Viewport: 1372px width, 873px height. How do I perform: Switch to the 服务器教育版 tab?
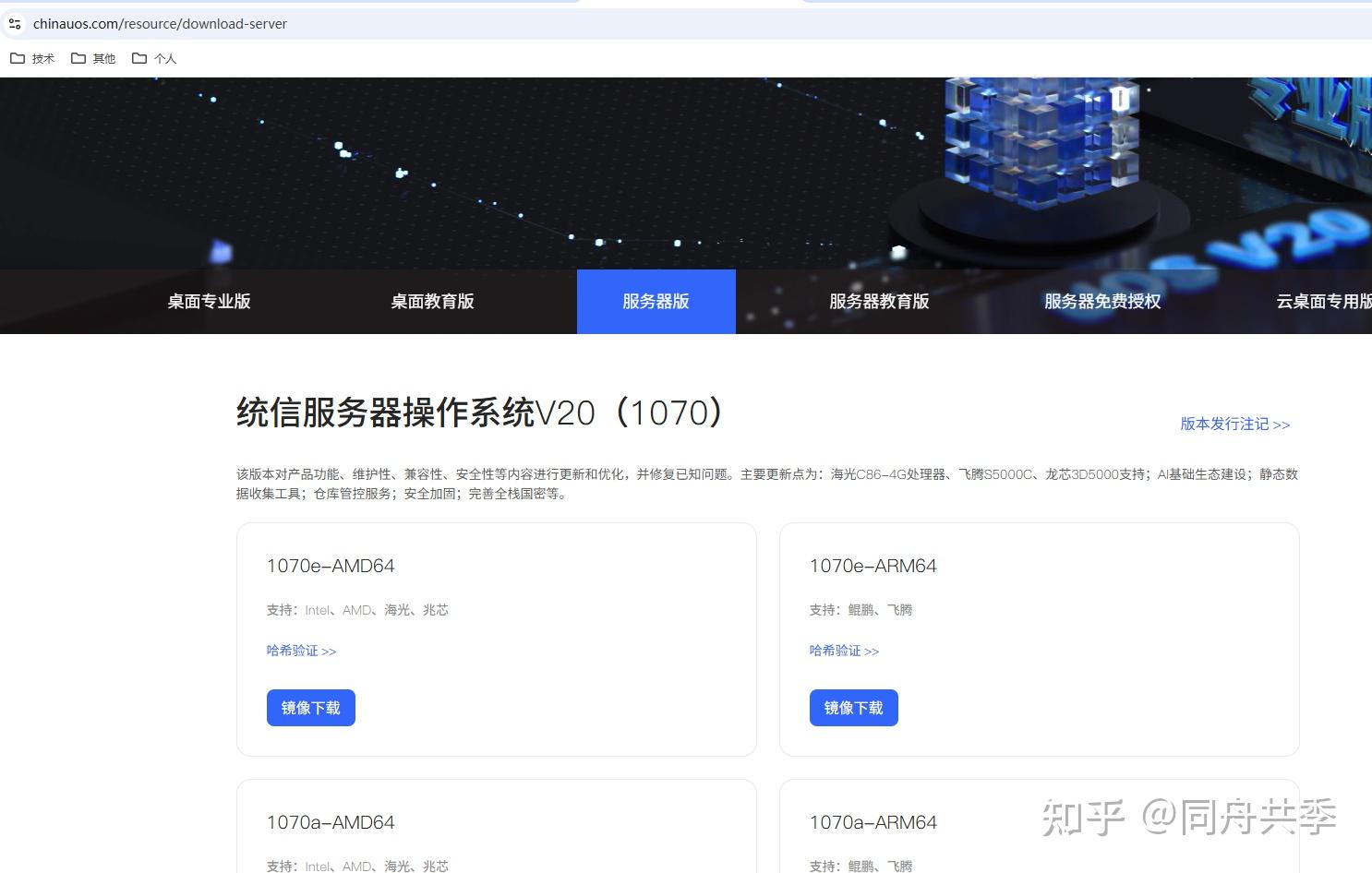(879, 301)
